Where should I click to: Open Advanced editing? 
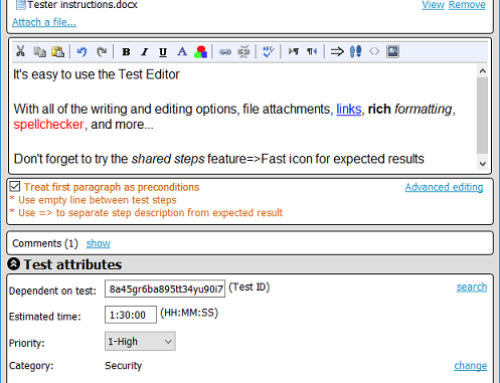(x=444, y=187)
